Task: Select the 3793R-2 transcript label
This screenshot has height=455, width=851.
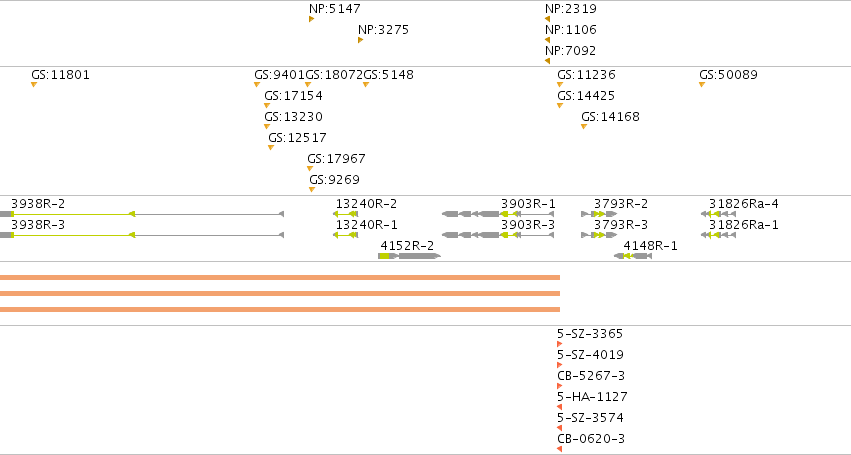Action: [x=621, y=204]
